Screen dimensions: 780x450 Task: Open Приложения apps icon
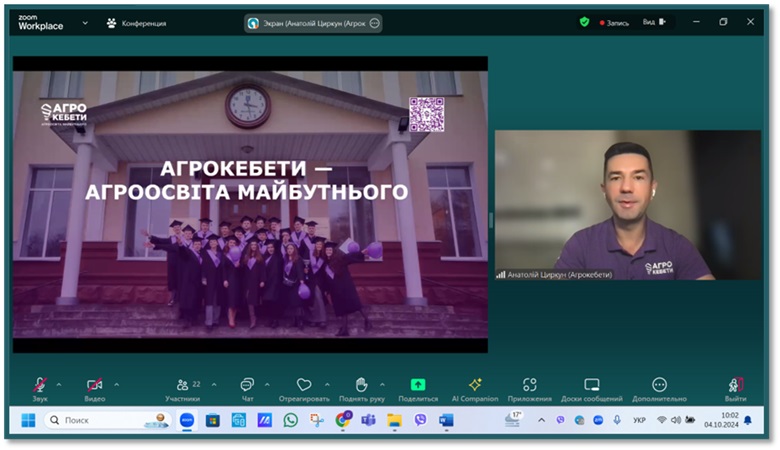[x=530, y=384]
